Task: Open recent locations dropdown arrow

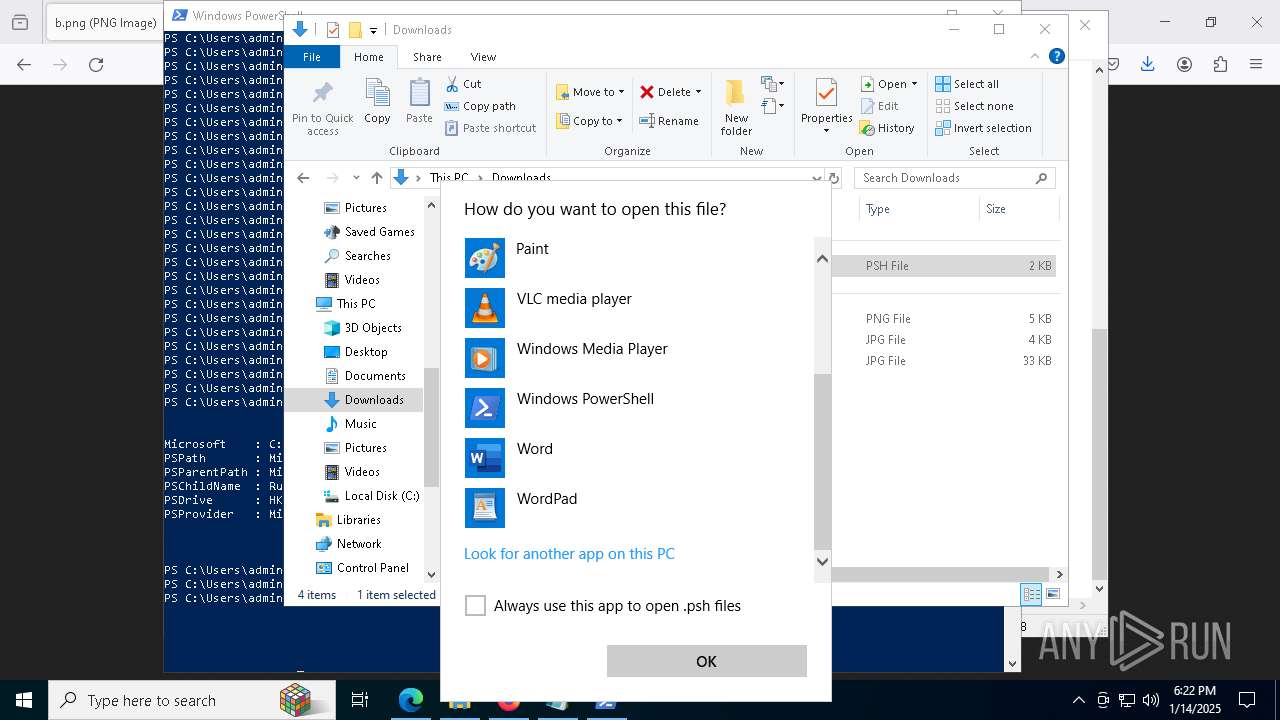Action: click(x=355, y=178)
